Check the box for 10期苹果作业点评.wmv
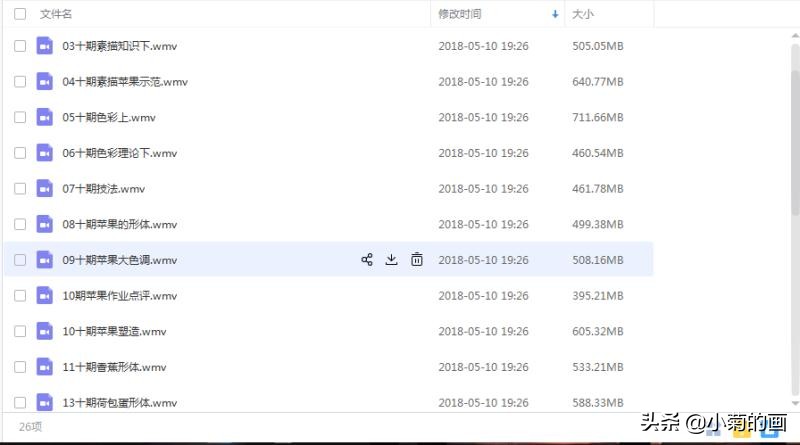 (20, 296)
